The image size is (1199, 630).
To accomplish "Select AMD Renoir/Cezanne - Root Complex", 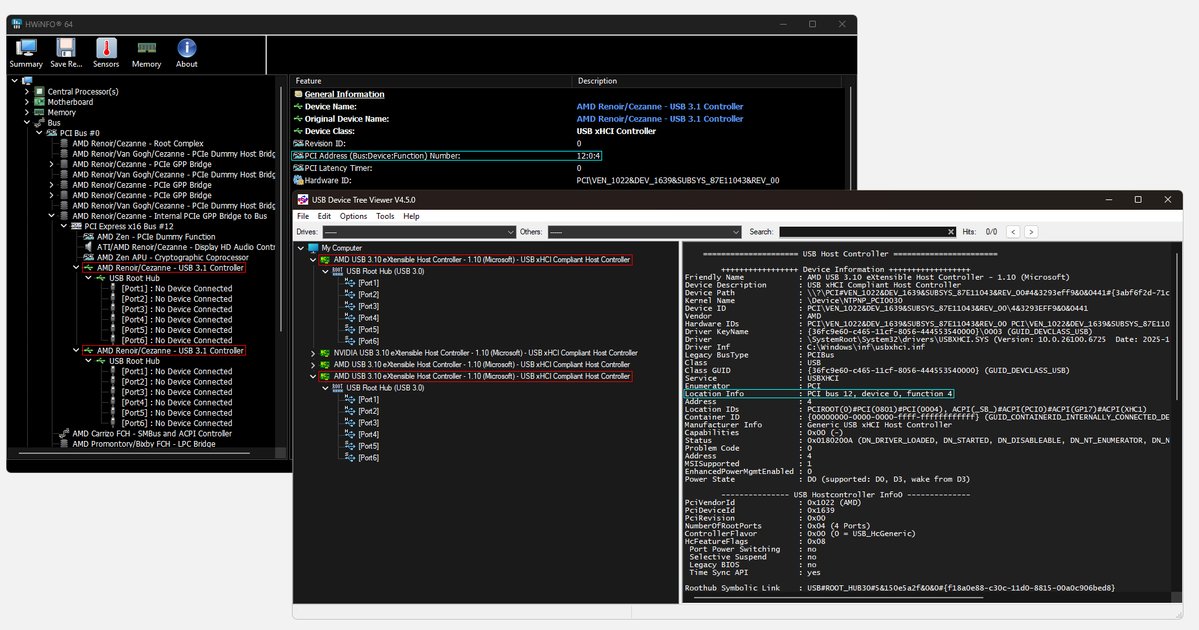I will coord(138,144).
